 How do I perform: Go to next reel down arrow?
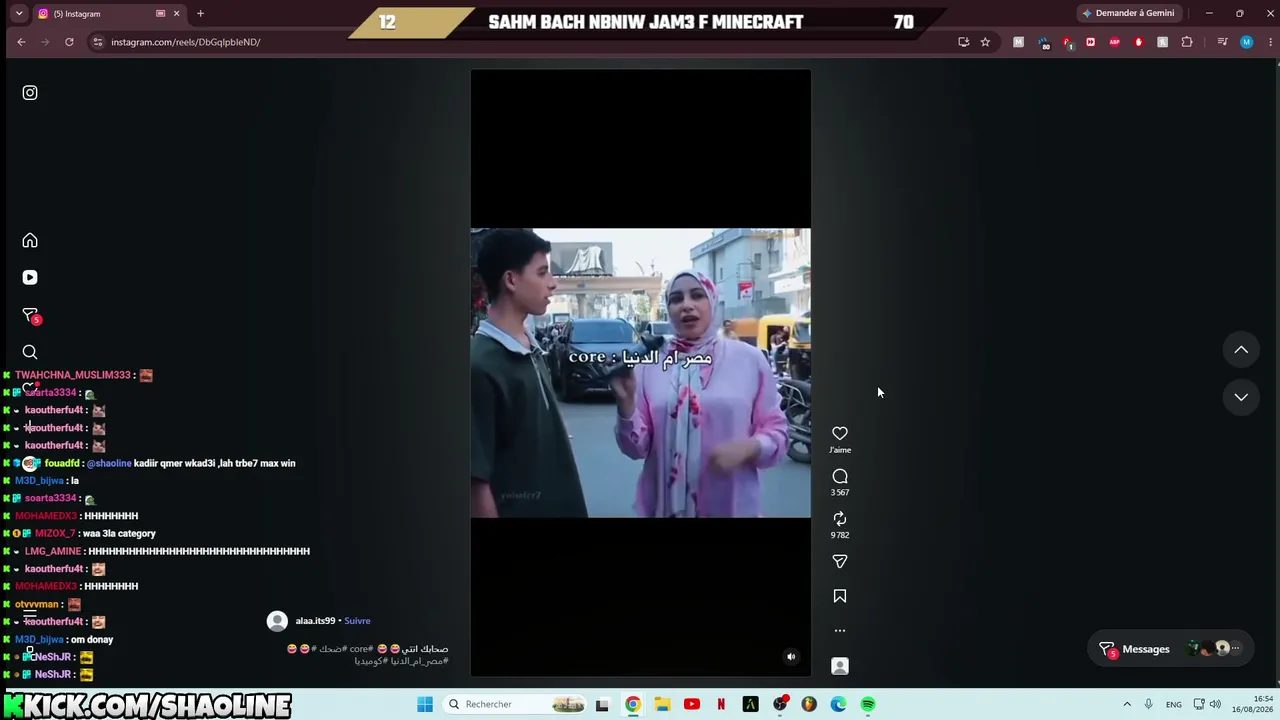pos(1241,397)
